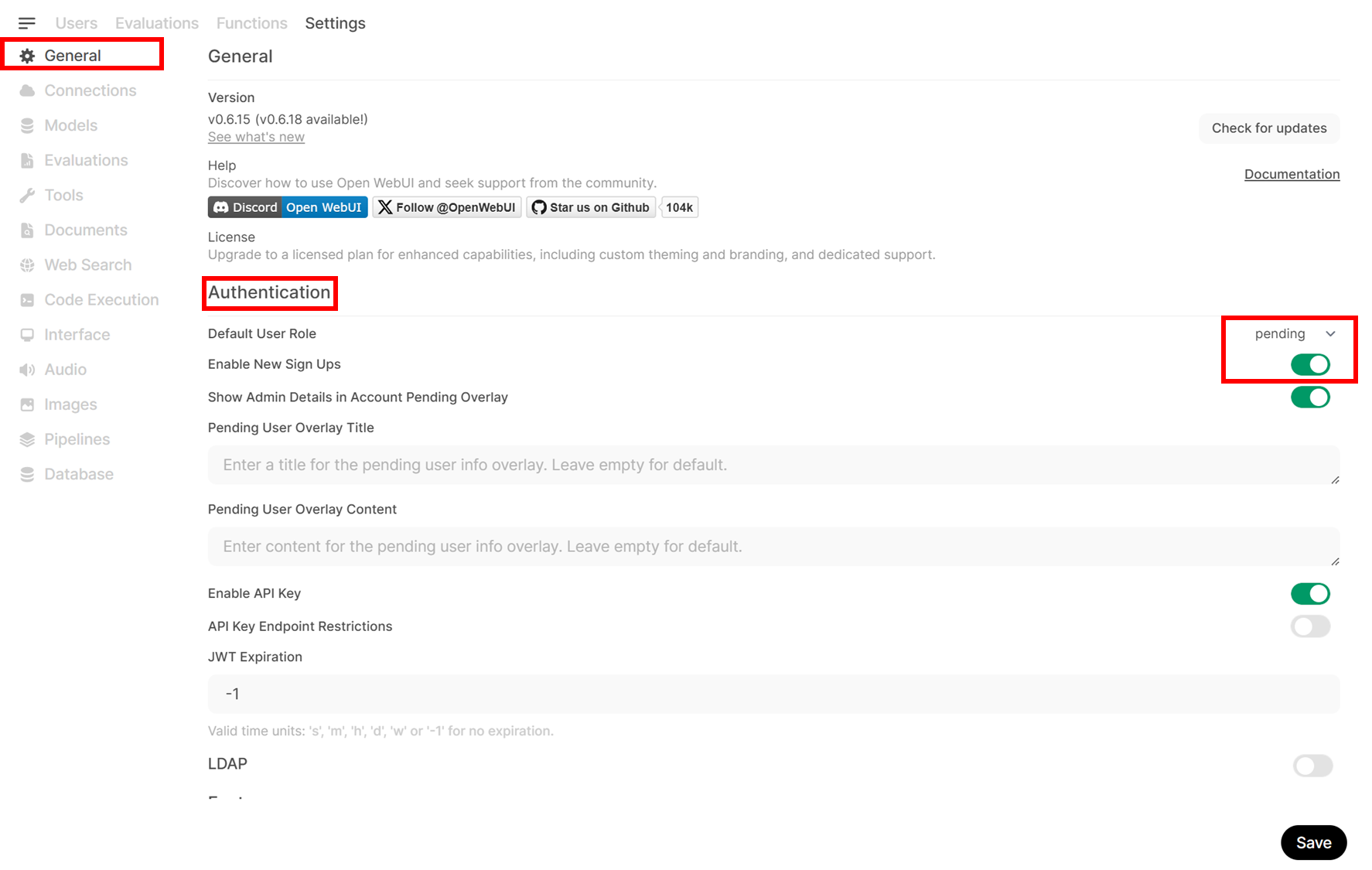Open Models stack icon in sidebar
Viewport: 1372px width, 870px height.
[27, 125]
